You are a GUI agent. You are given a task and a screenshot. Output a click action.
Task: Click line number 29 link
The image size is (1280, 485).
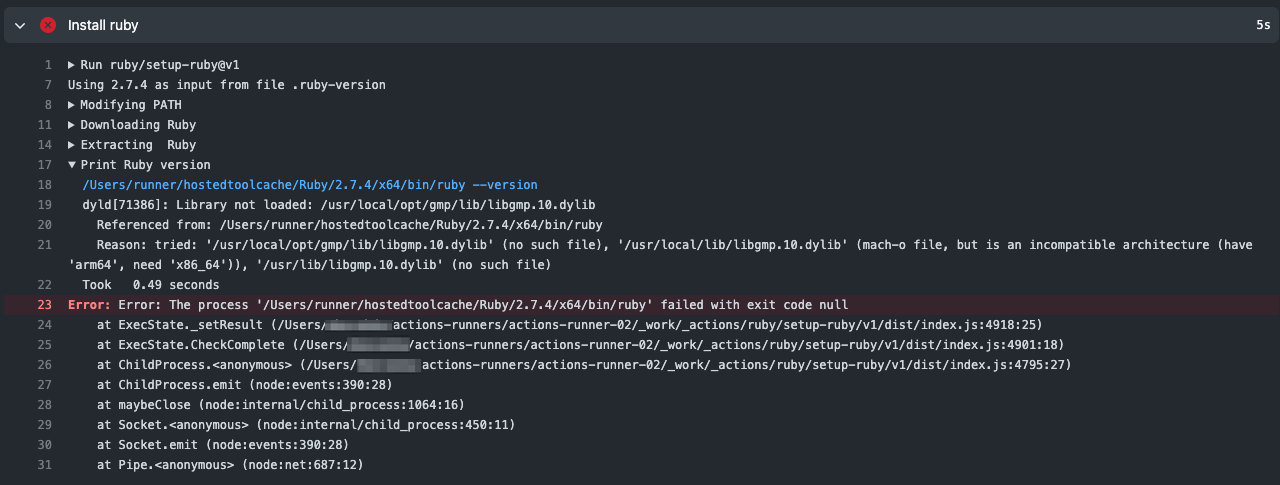tap(44, 425)
